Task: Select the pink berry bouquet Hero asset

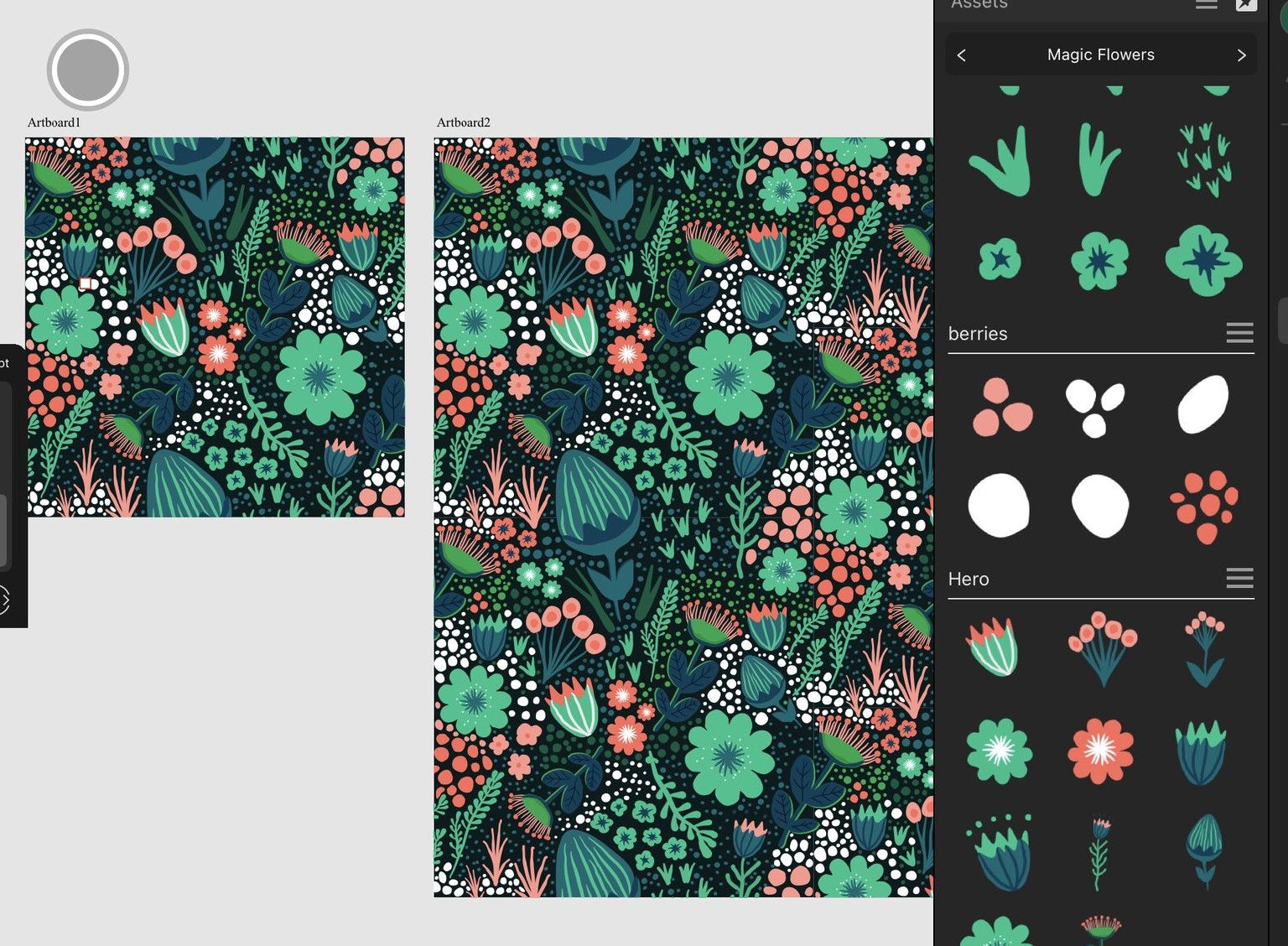Action: click(1102, 649)
